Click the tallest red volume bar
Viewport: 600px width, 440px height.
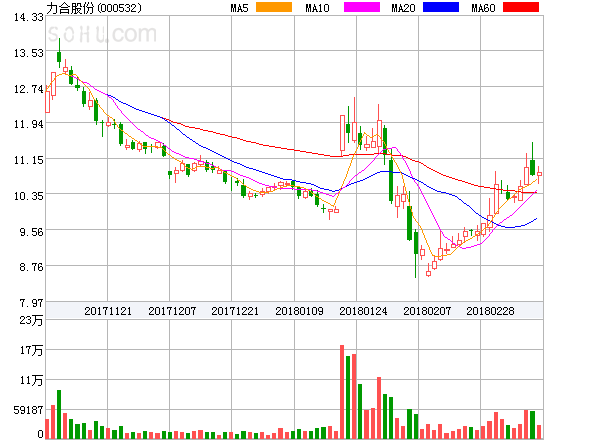(x=342, y=392)
